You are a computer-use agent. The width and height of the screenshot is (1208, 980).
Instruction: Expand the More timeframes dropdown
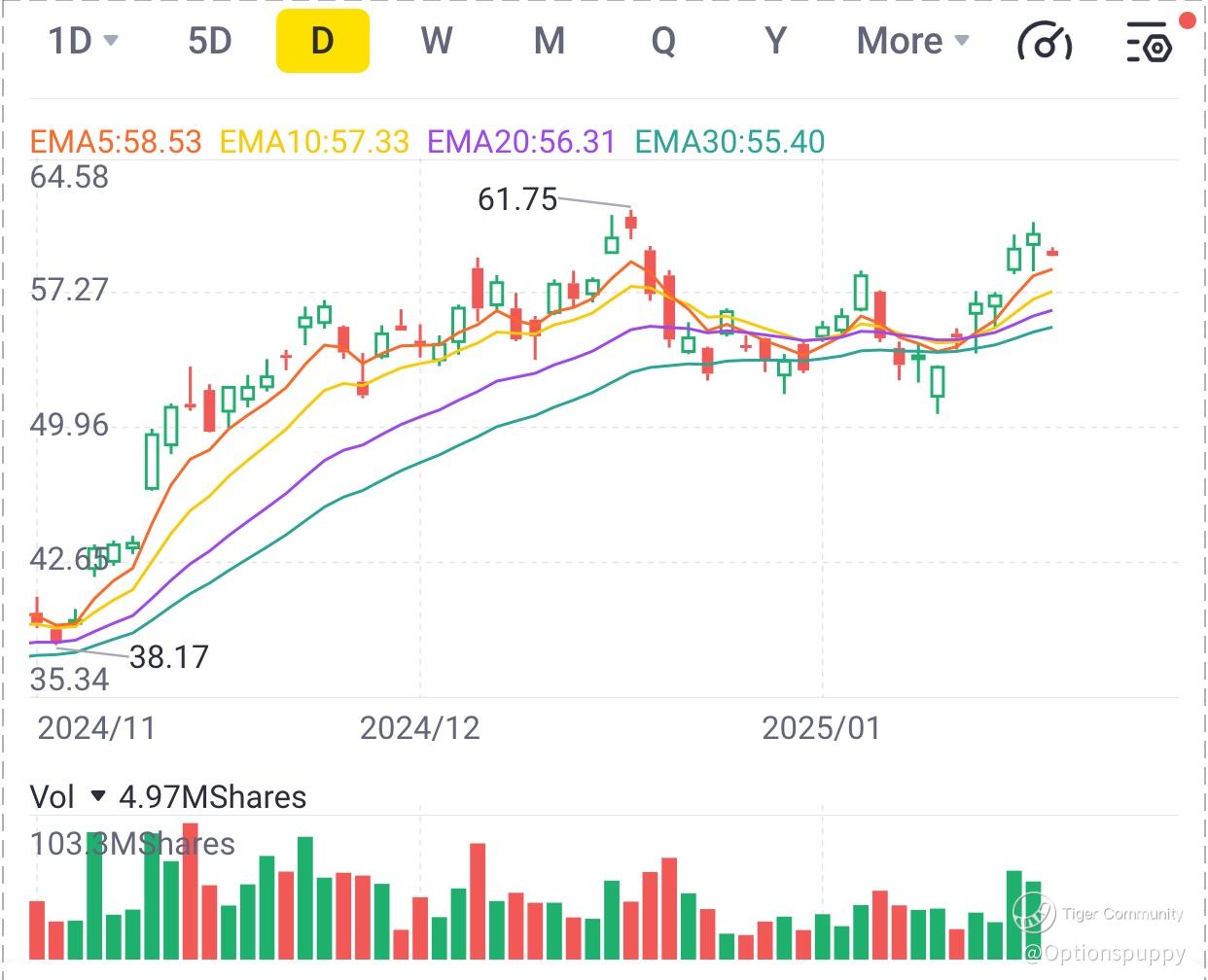[912, 41]
